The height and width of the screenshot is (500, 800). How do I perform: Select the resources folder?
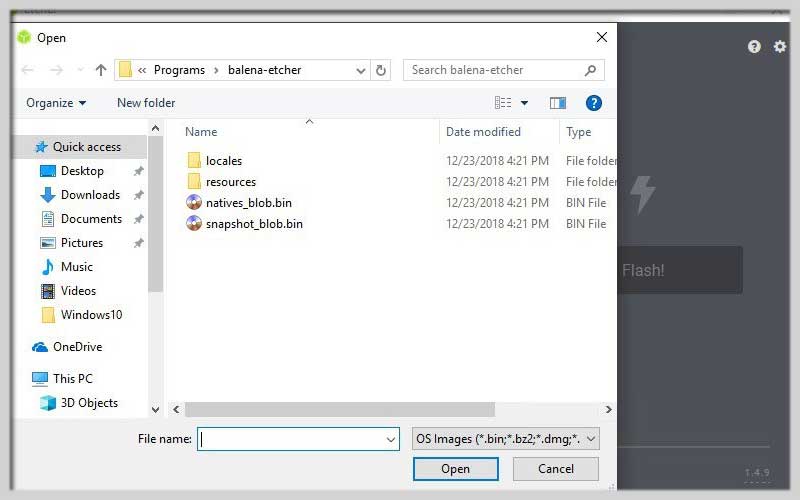[231, 182]
